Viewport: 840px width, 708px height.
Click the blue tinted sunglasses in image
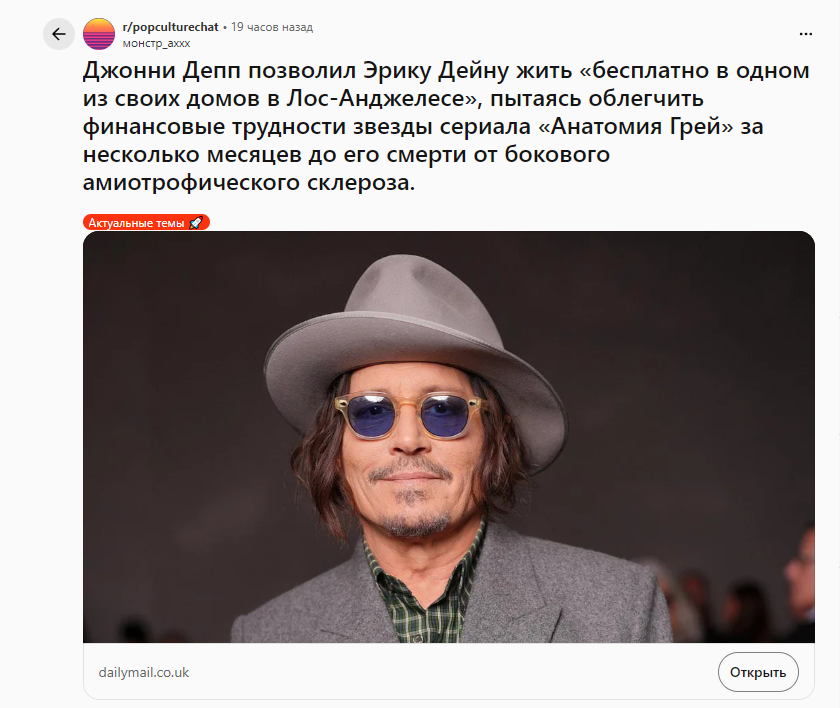point(411,415)
